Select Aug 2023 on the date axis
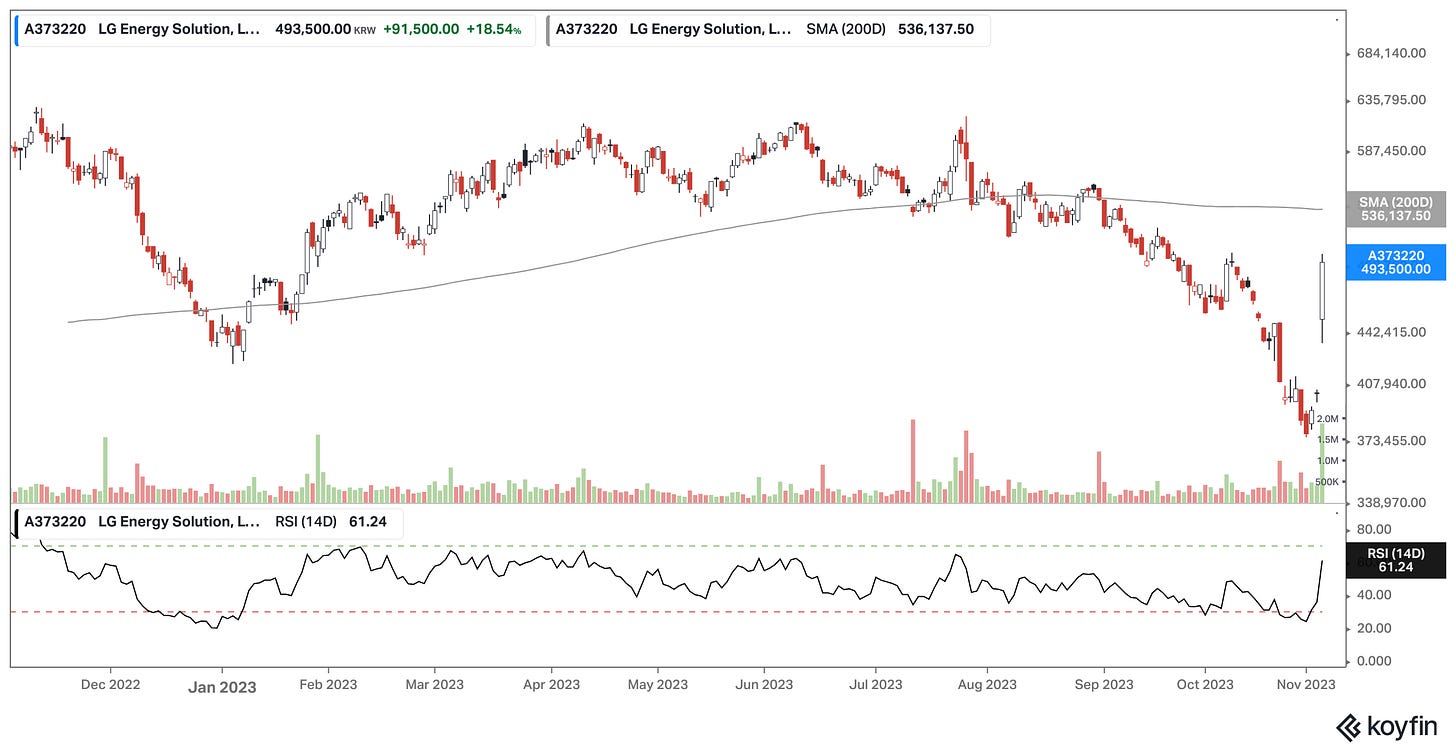 point(987,685)
